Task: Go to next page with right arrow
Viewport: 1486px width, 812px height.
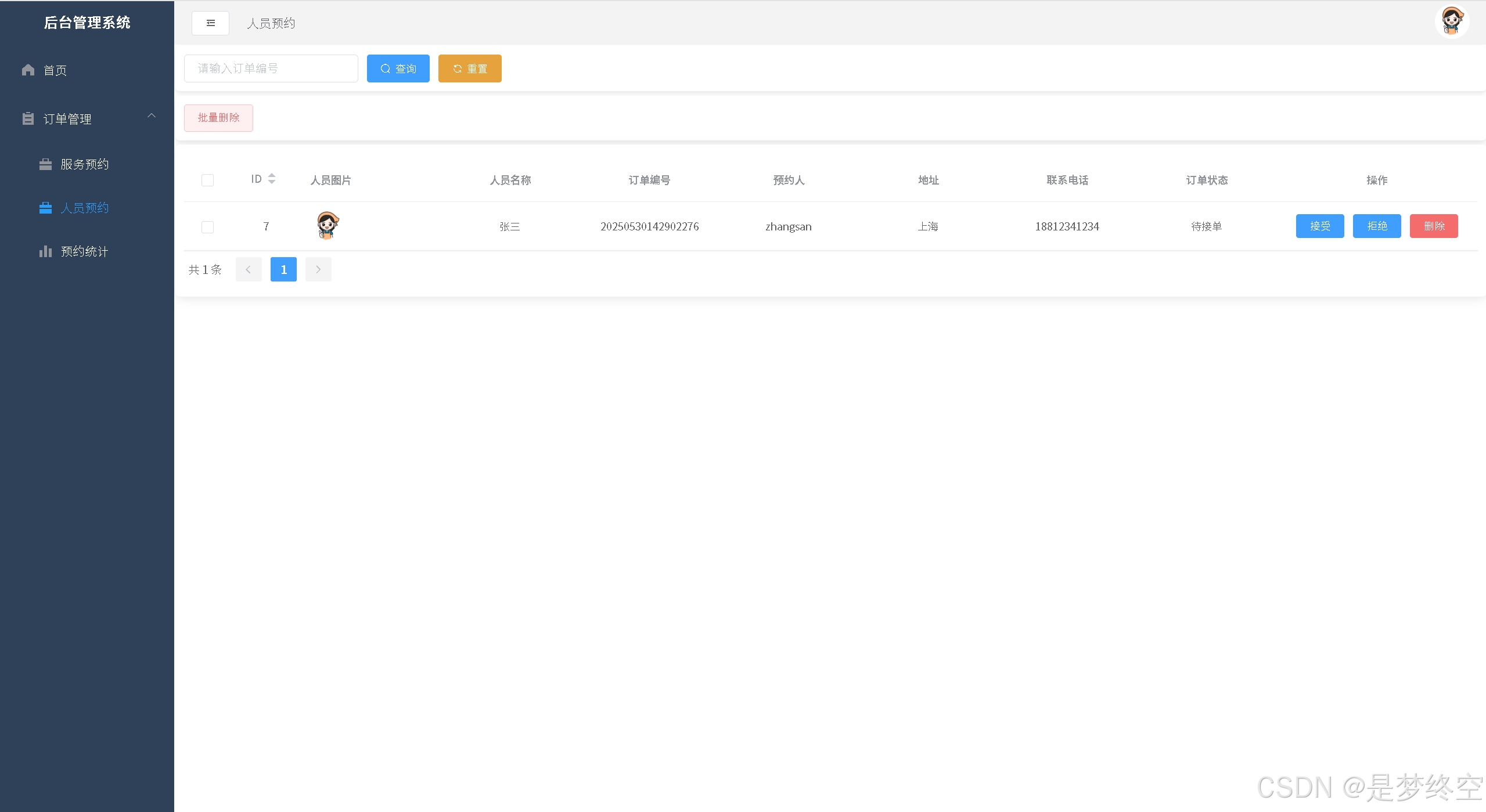Action: point(318,269)
